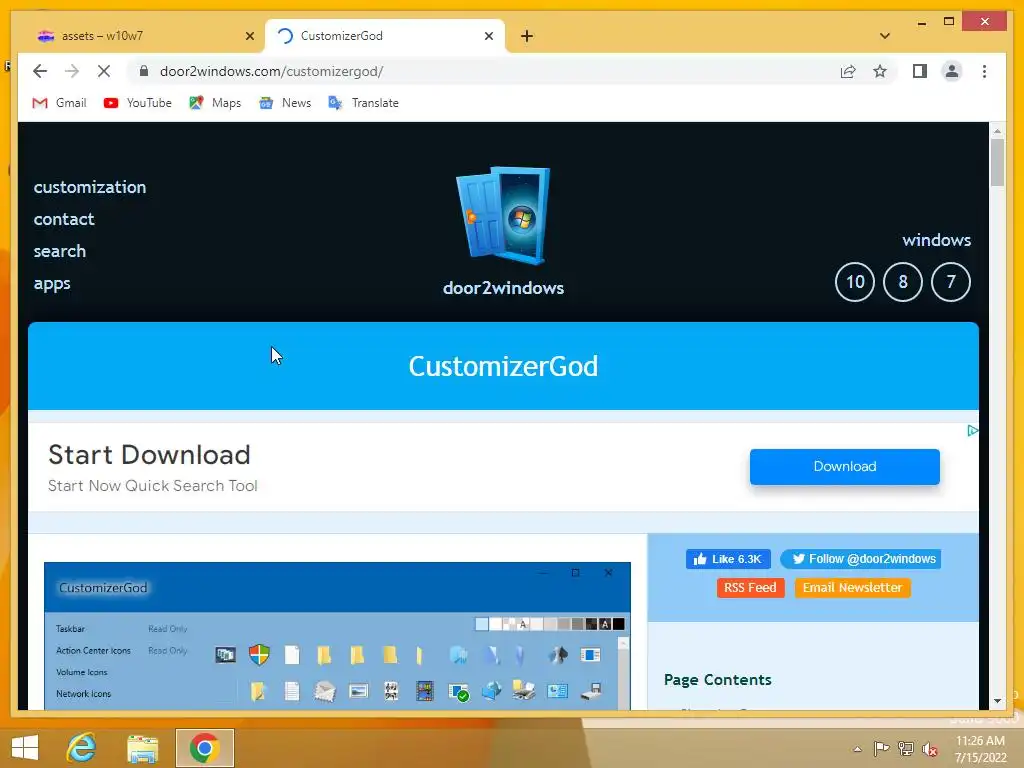Open a new tab
The height and width of the screenshot is (768, 1024).
point(527,36)
